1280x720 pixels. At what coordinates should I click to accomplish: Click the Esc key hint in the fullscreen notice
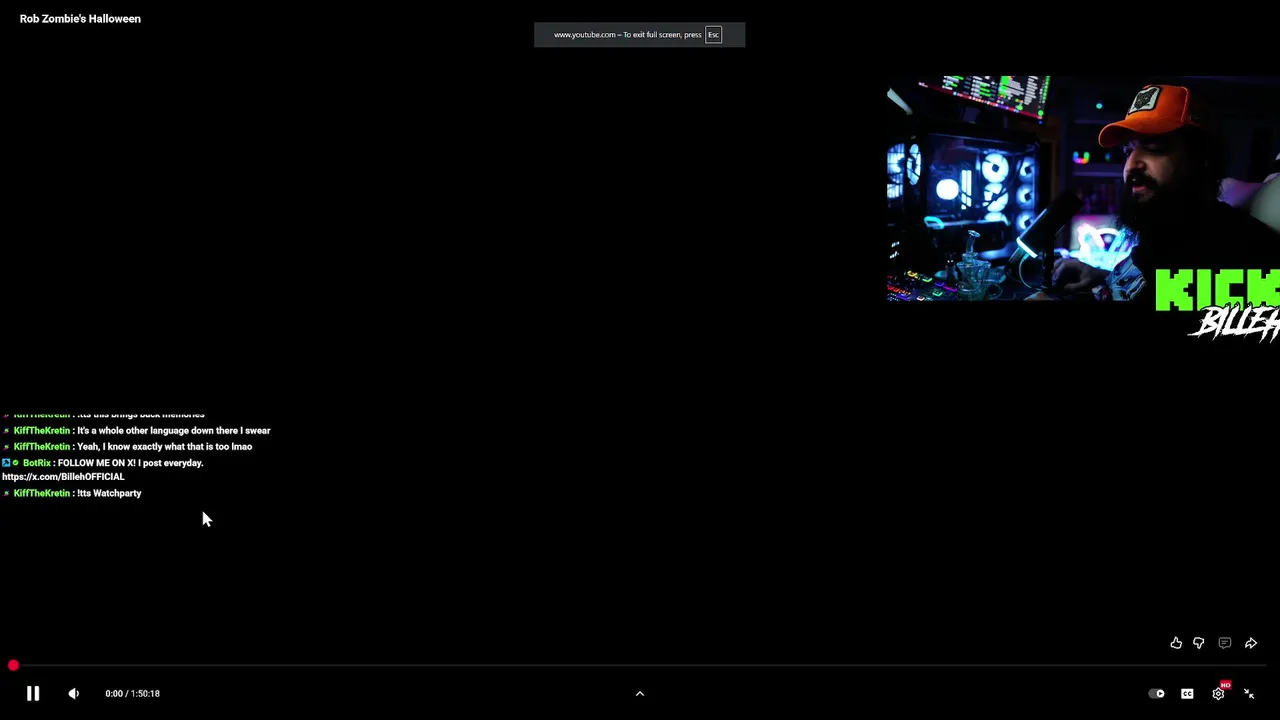pos(713,35)
